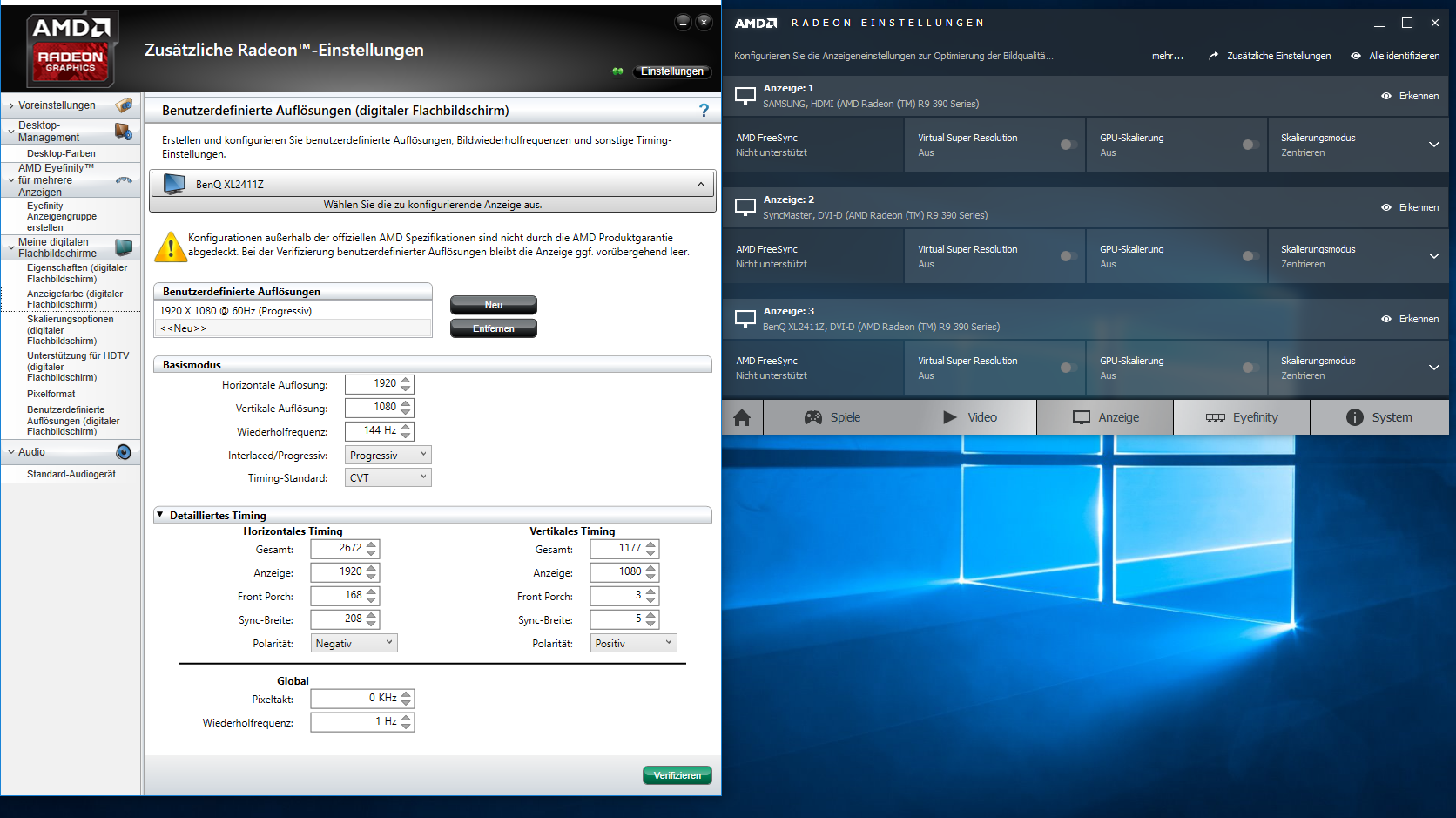Click the green status icon beside Einstellungen
Image resolution: width=1456 pixels, height=818 pixels.
(617, 71)
